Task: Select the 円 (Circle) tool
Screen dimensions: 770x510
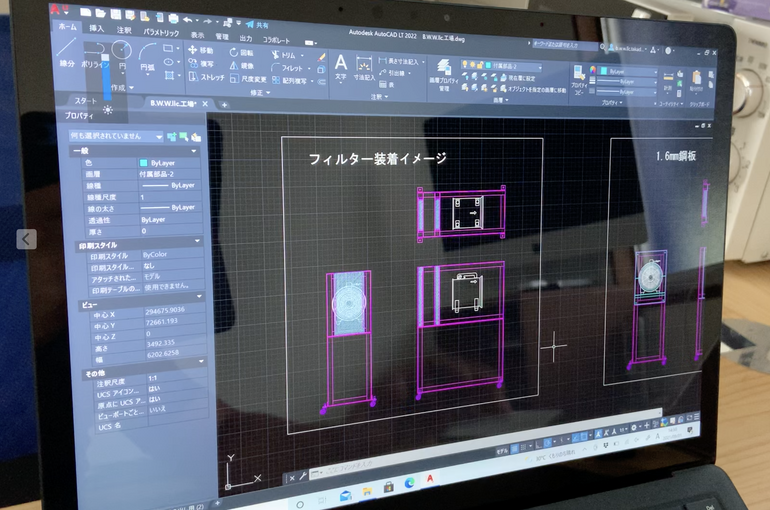Action: [x=122, y=55]
